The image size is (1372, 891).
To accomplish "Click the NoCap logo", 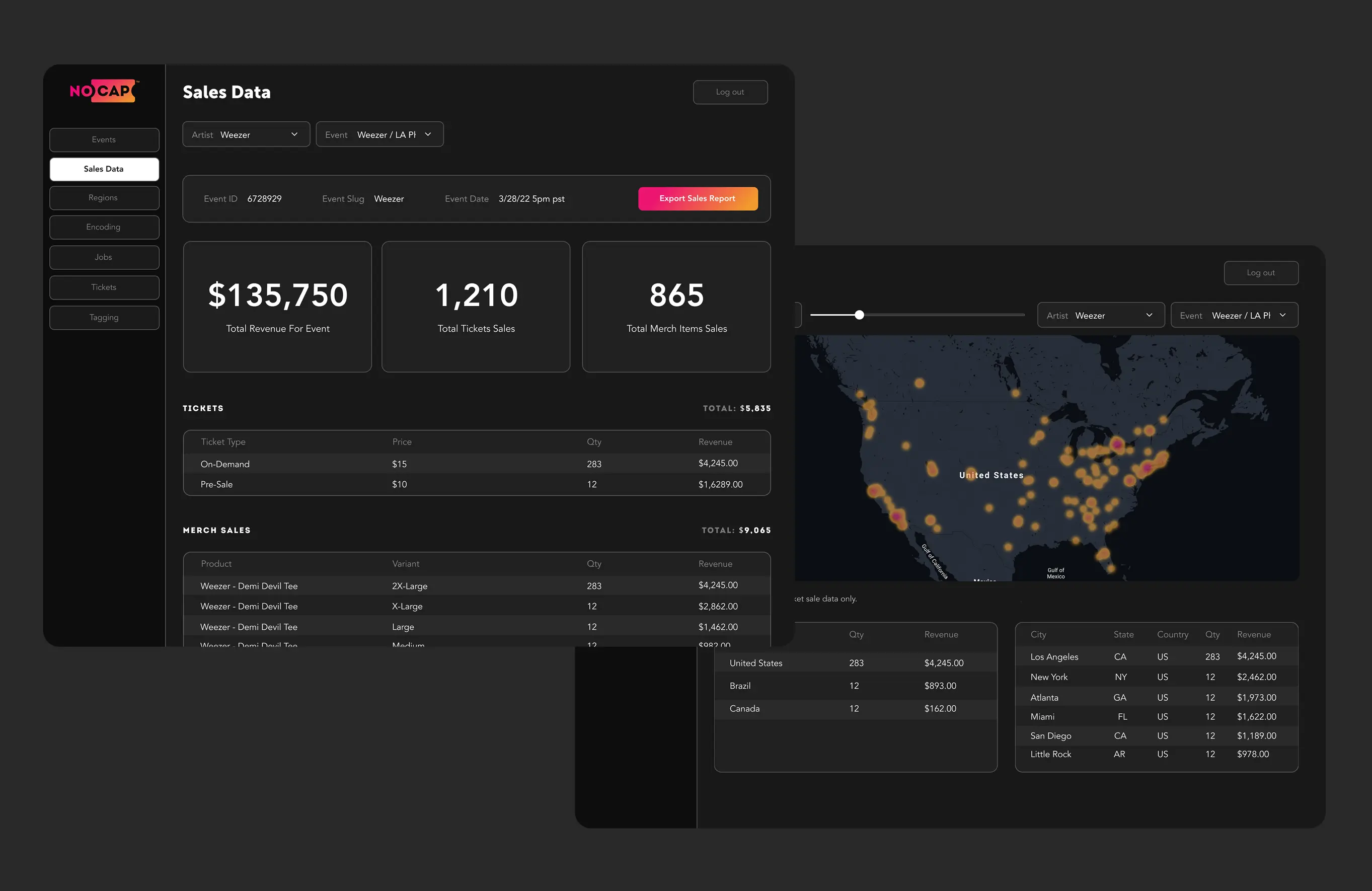I will (x=104, y=91).
